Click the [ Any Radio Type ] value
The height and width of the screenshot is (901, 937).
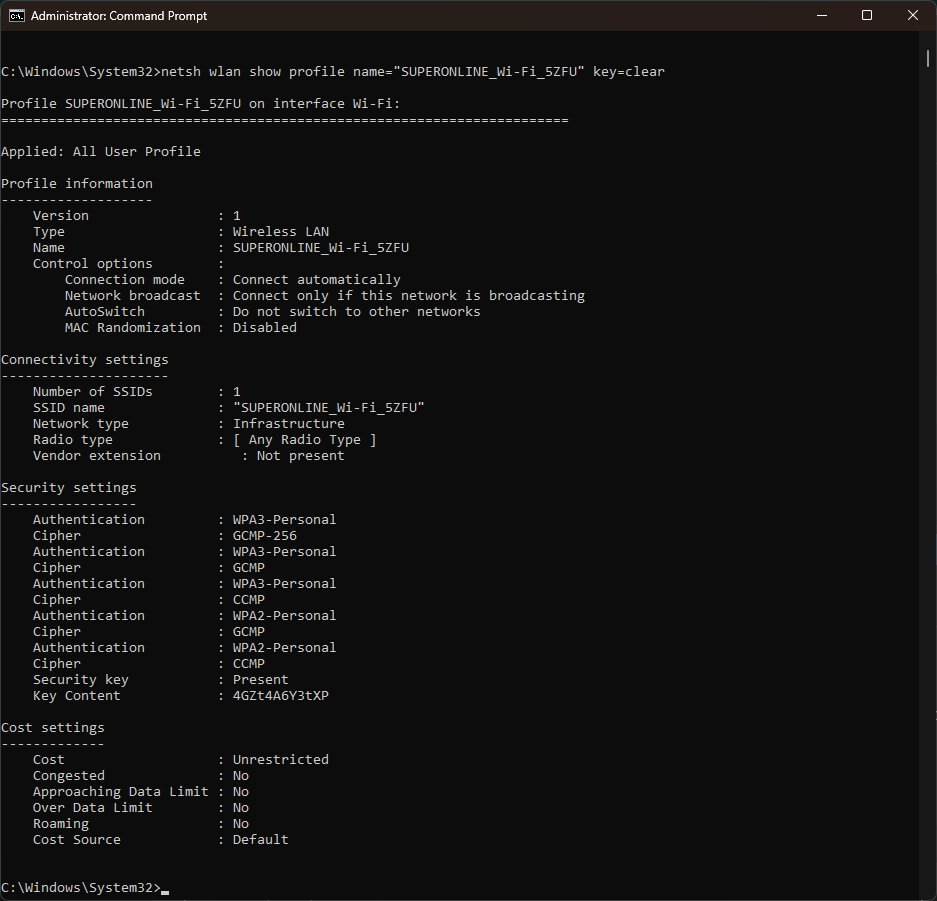[304, 440]
